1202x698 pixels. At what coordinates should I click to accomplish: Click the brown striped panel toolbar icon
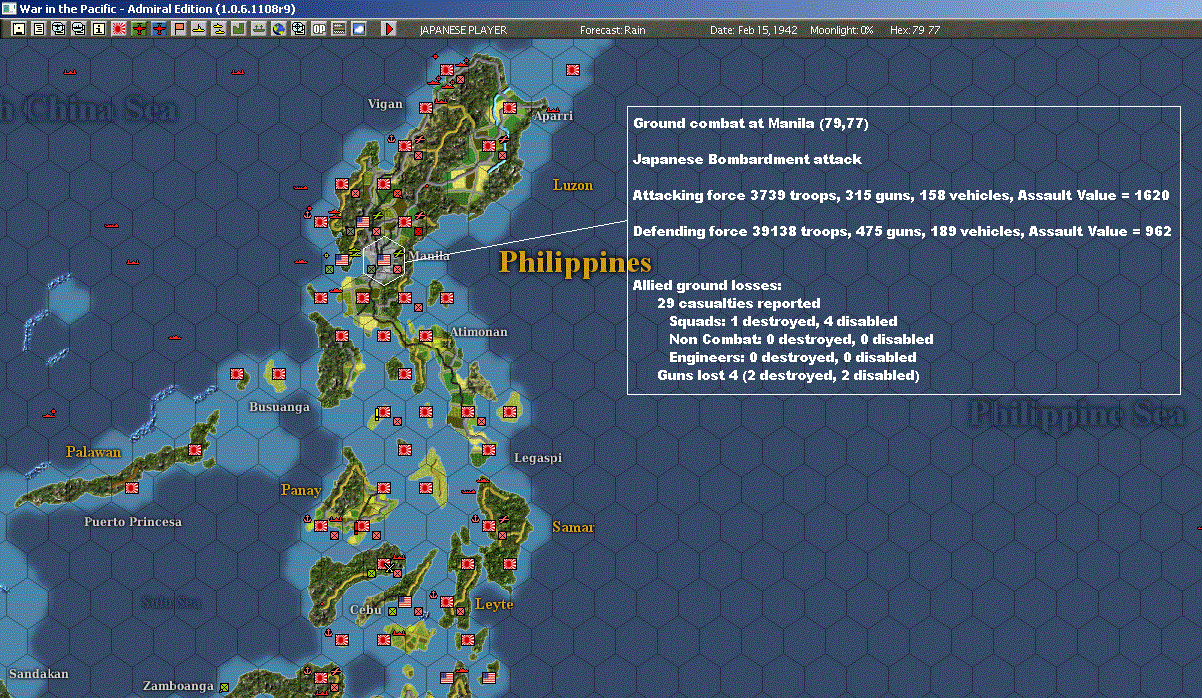click(x=339, y=29)
